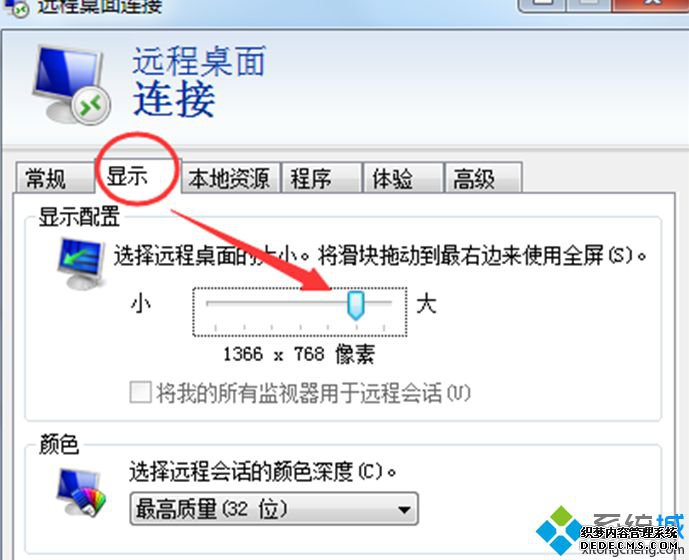689x560 pixels.
Task: Click the 大 label beside the slider
Action: pyautogui.click(x=426, y=303)
